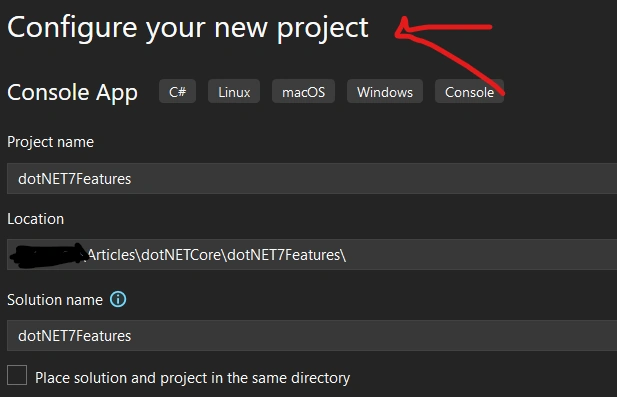Click the Articles segment in Location path
The image size is (617, 397).
[112, 255]
